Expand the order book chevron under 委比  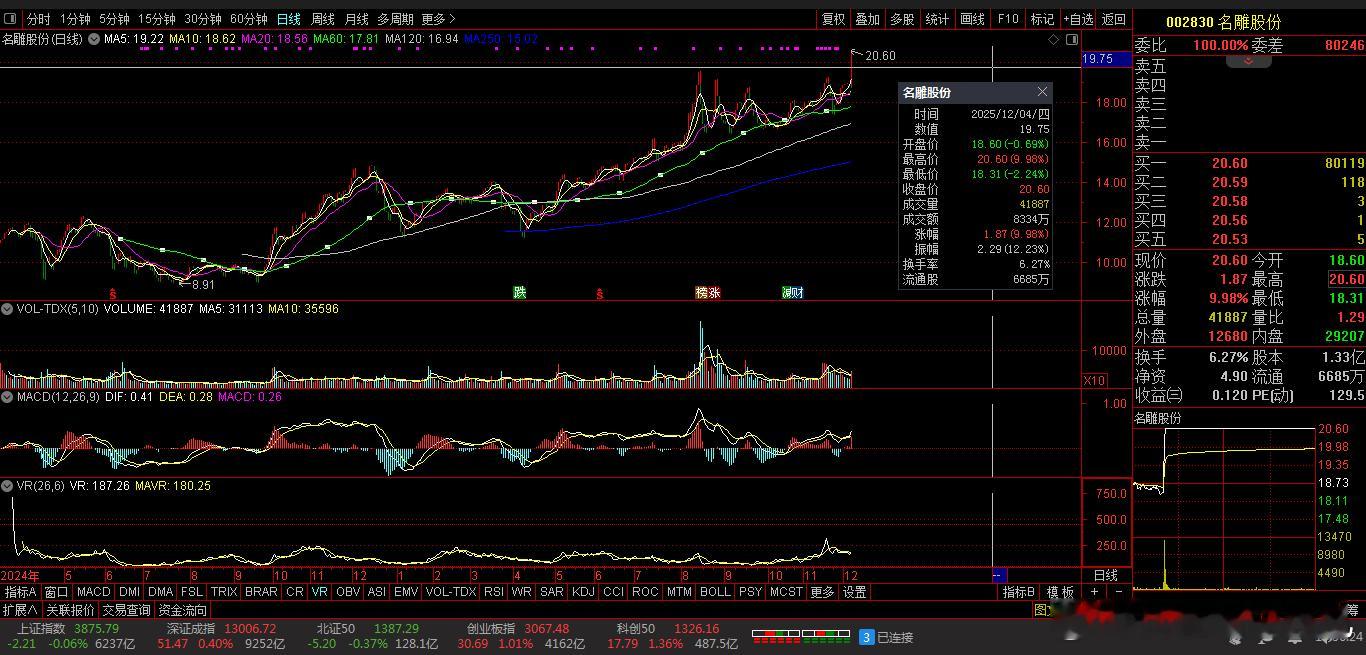point(1248,61)
